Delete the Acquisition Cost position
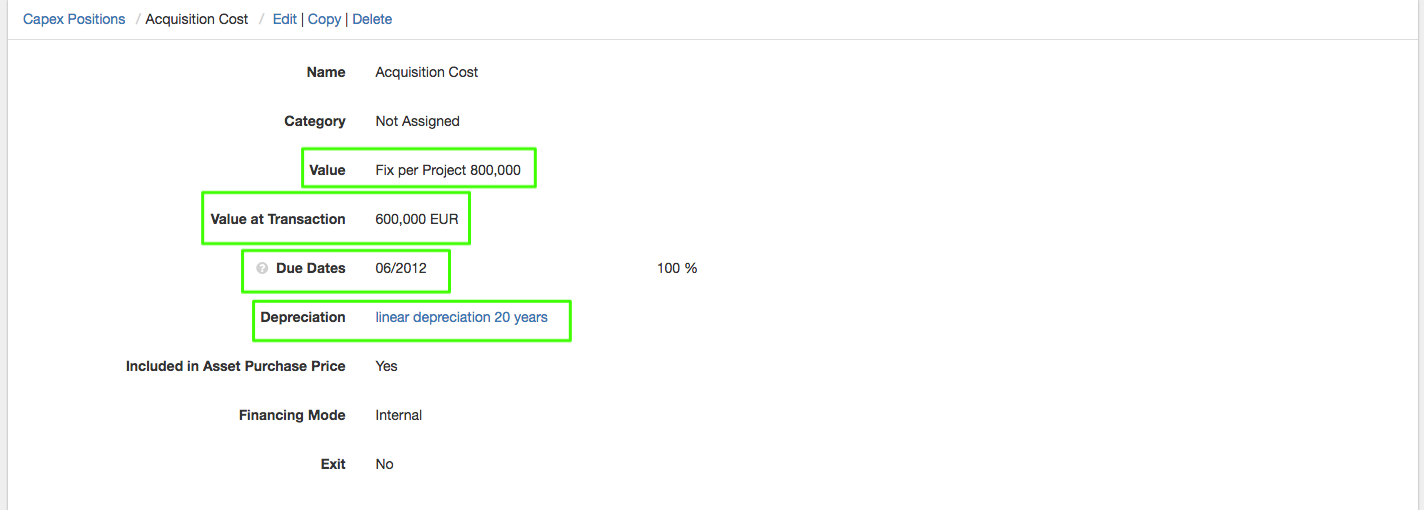1424x510 pixels. pos(372,19)
